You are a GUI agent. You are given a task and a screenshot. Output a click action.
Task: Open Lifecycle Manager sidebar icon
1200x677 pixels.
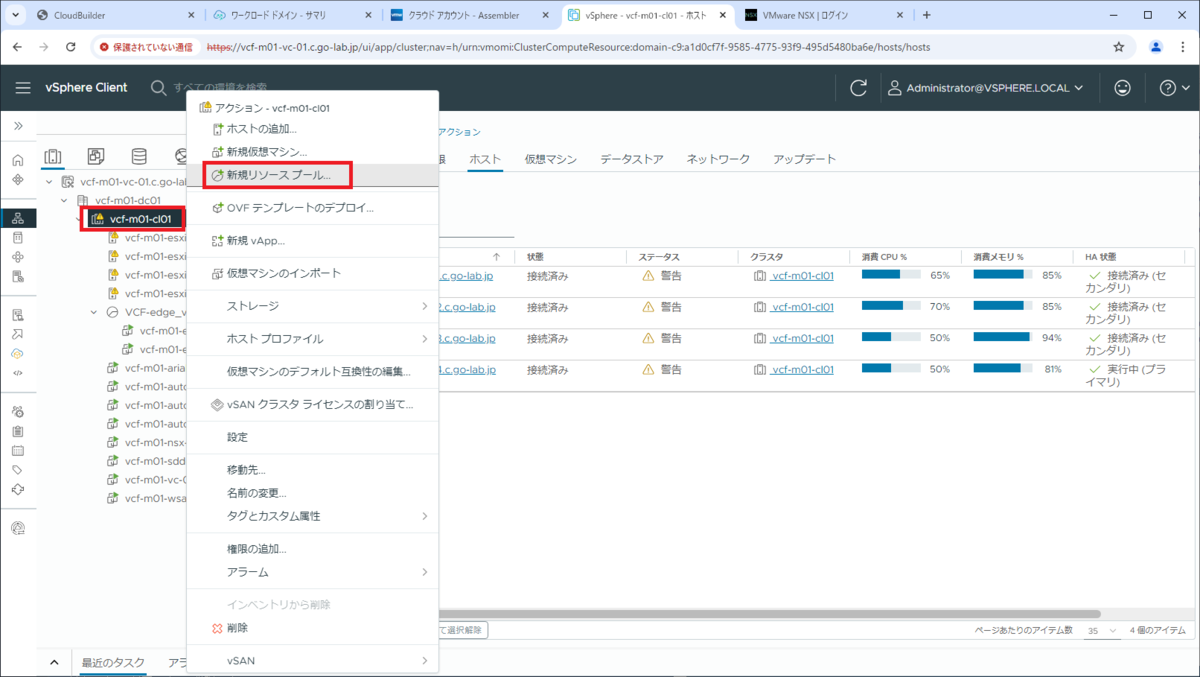pyautogui.click(x=18, y=489)
